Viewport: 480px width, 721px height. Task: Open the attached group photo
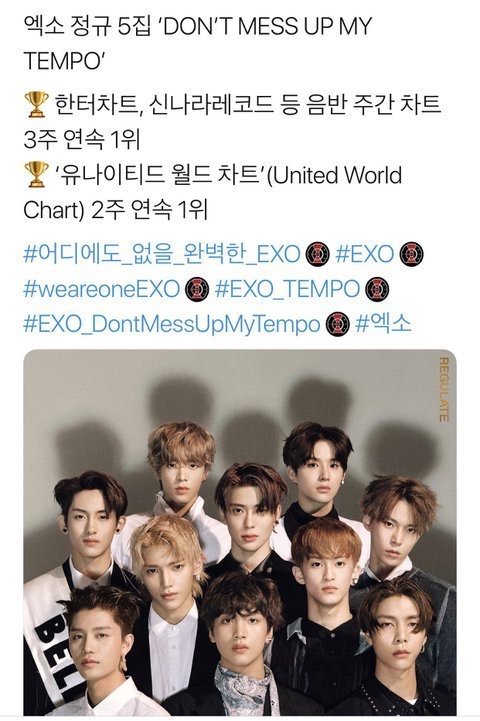click(x=240, y=532)
